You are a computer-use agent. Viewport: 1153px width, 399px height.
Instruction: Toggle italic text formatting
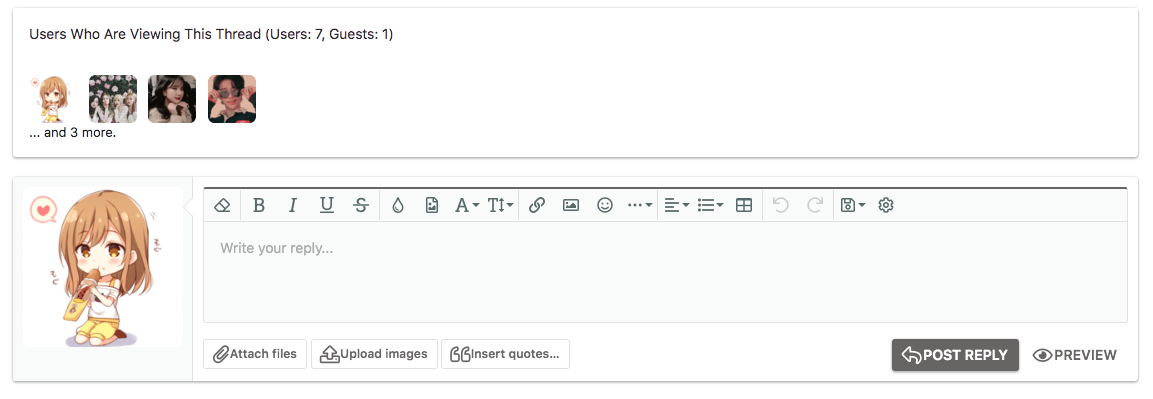coord(293,206)
